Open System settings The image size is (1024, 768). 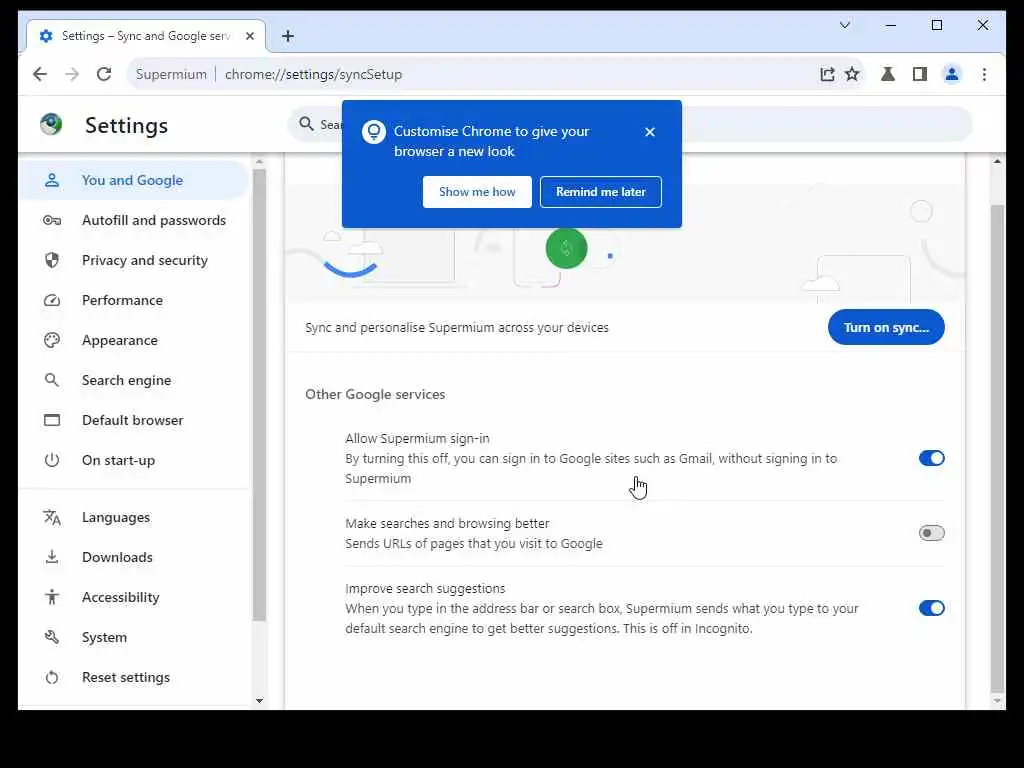coord(134,637)
